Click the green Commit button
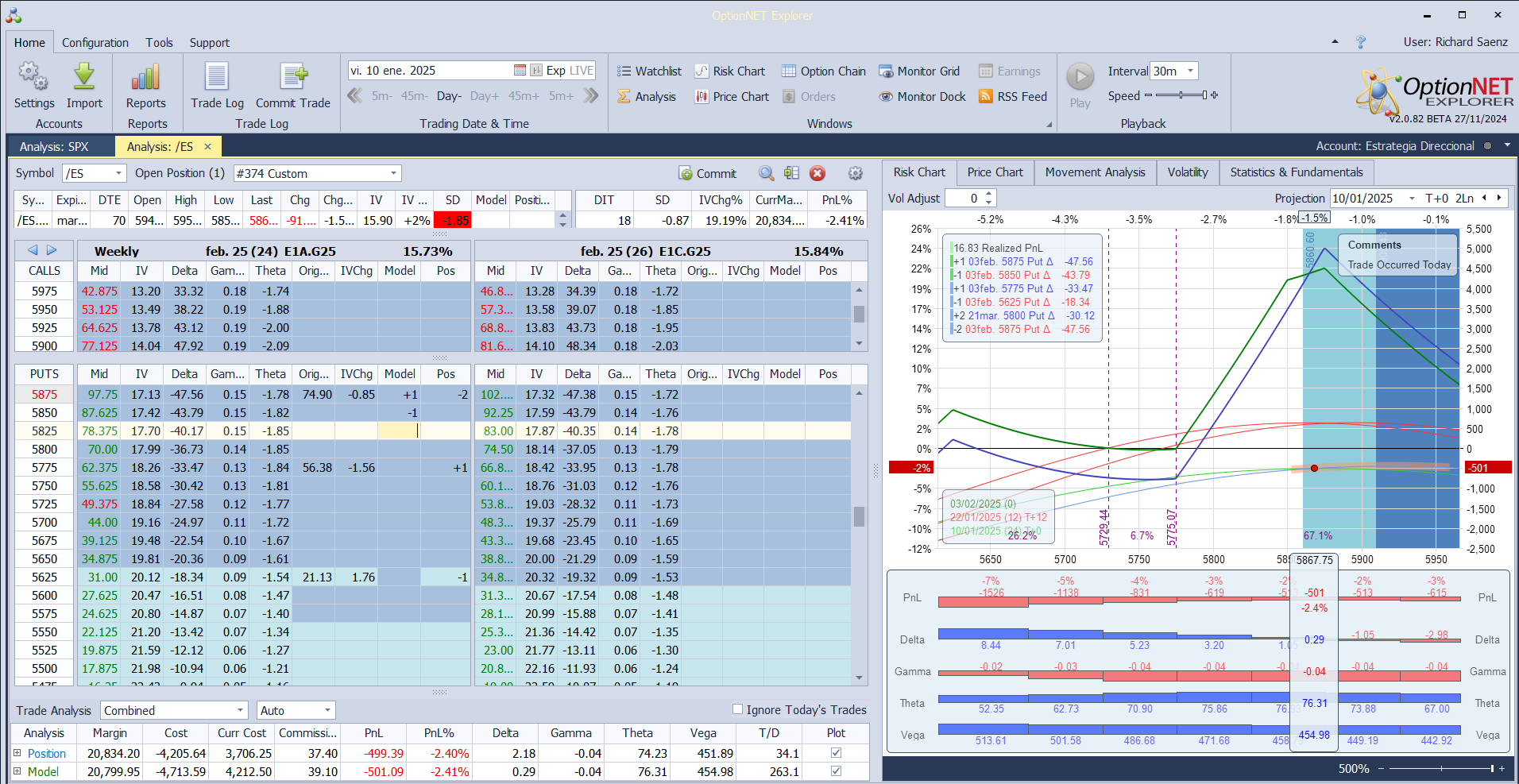Viewport: 1519px width, 784px height. 707,173
